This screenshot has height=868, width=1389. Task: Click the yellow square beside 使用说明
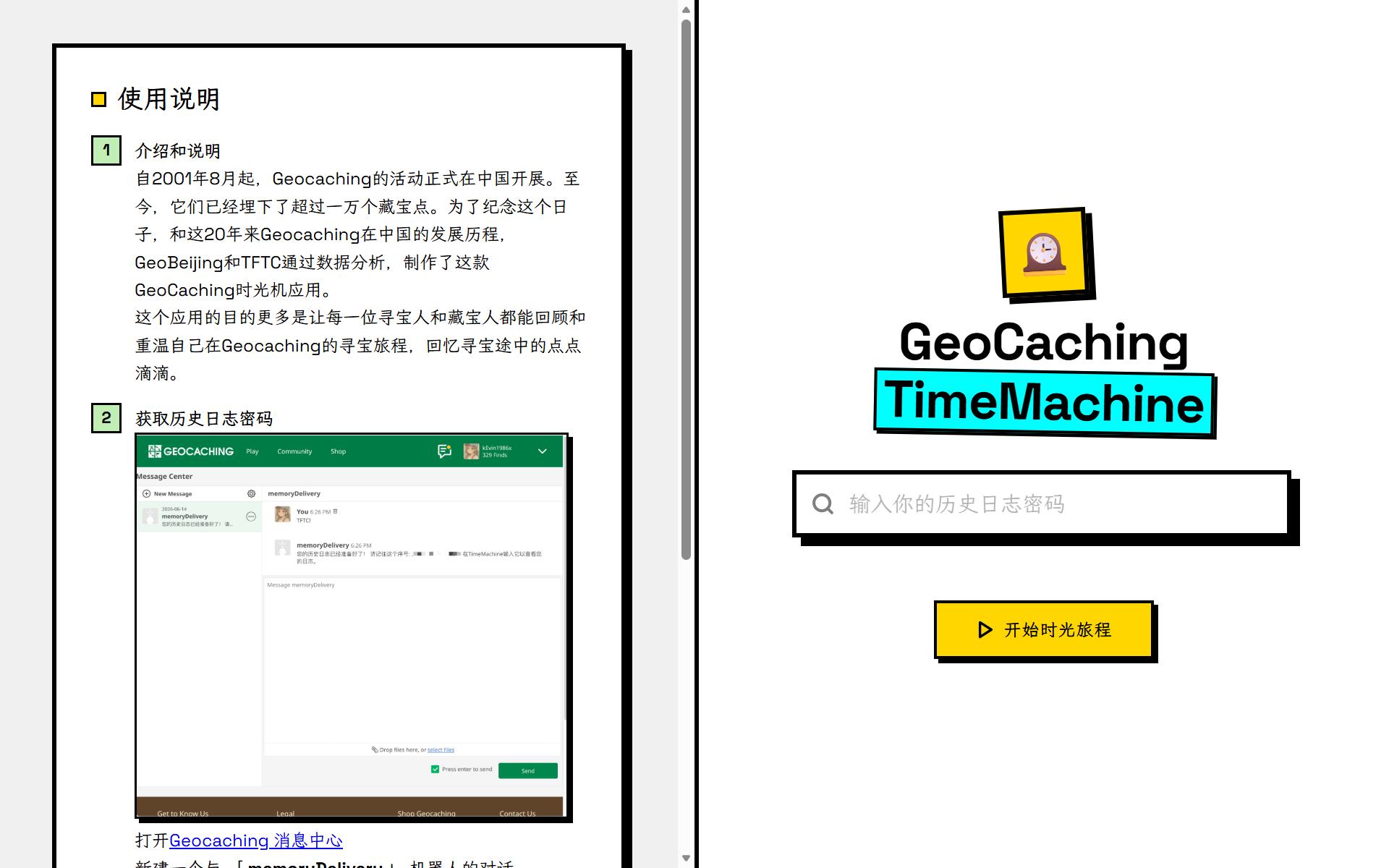99,99
